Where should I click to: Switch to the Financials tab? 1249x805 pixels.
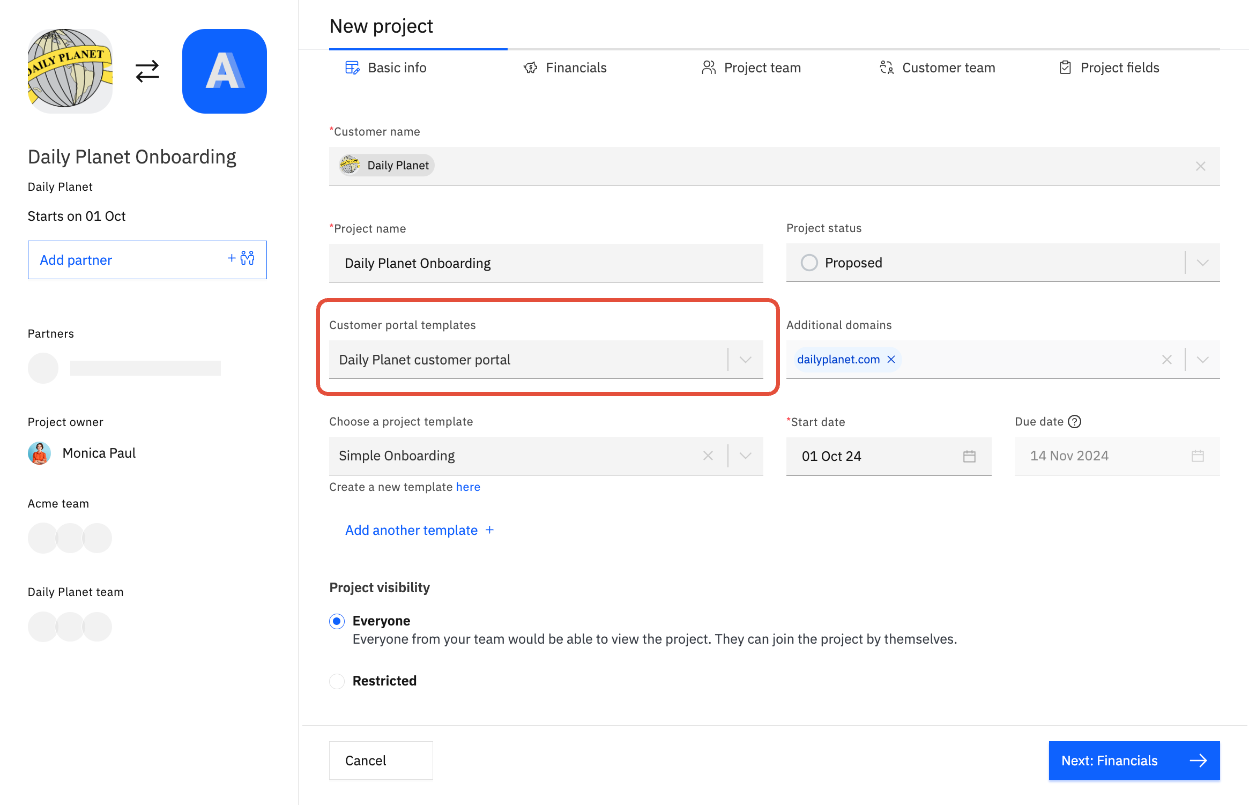pos(565,68)
